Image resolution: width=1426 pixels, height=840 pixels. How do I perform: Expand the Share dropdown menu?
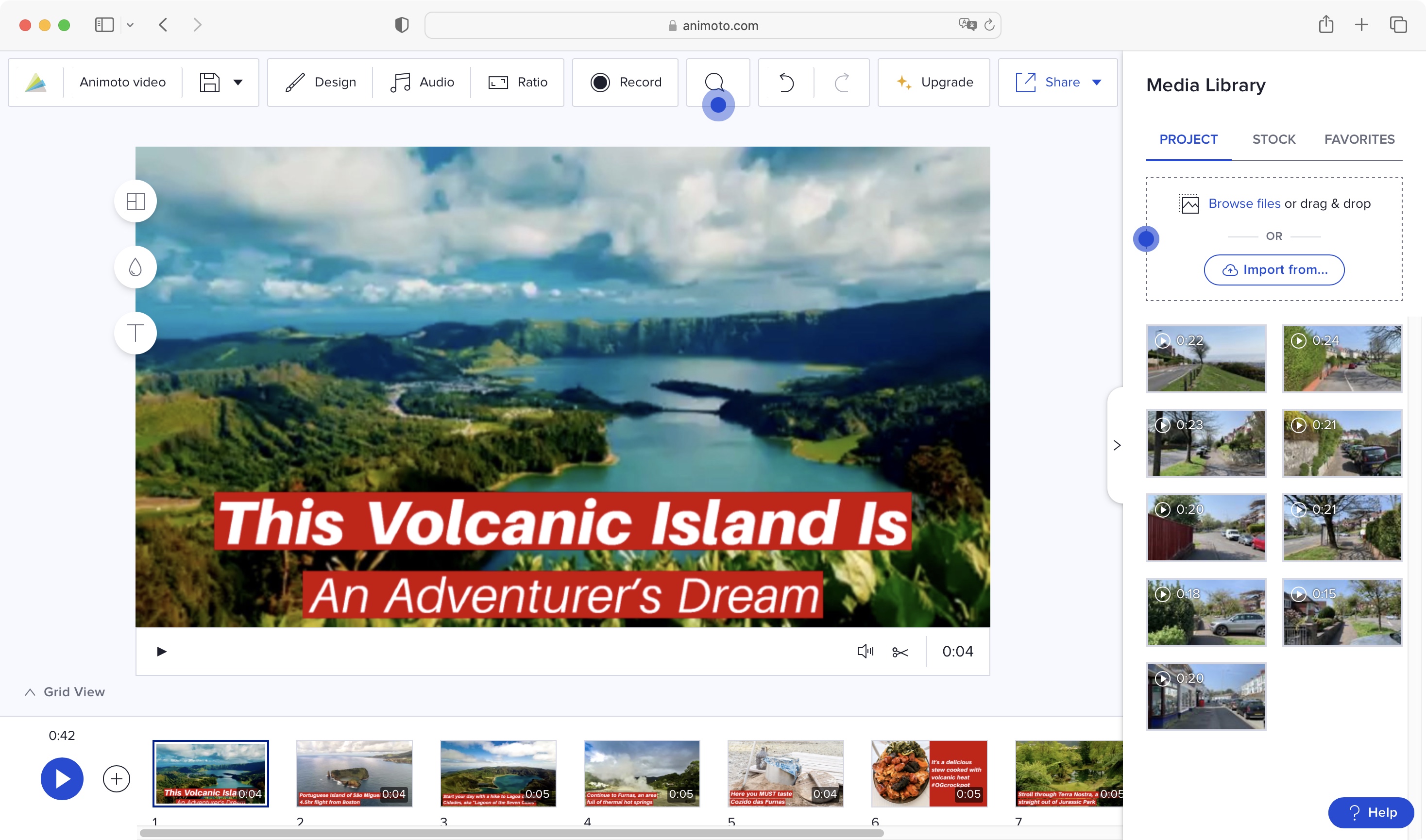click(1097, 82)
